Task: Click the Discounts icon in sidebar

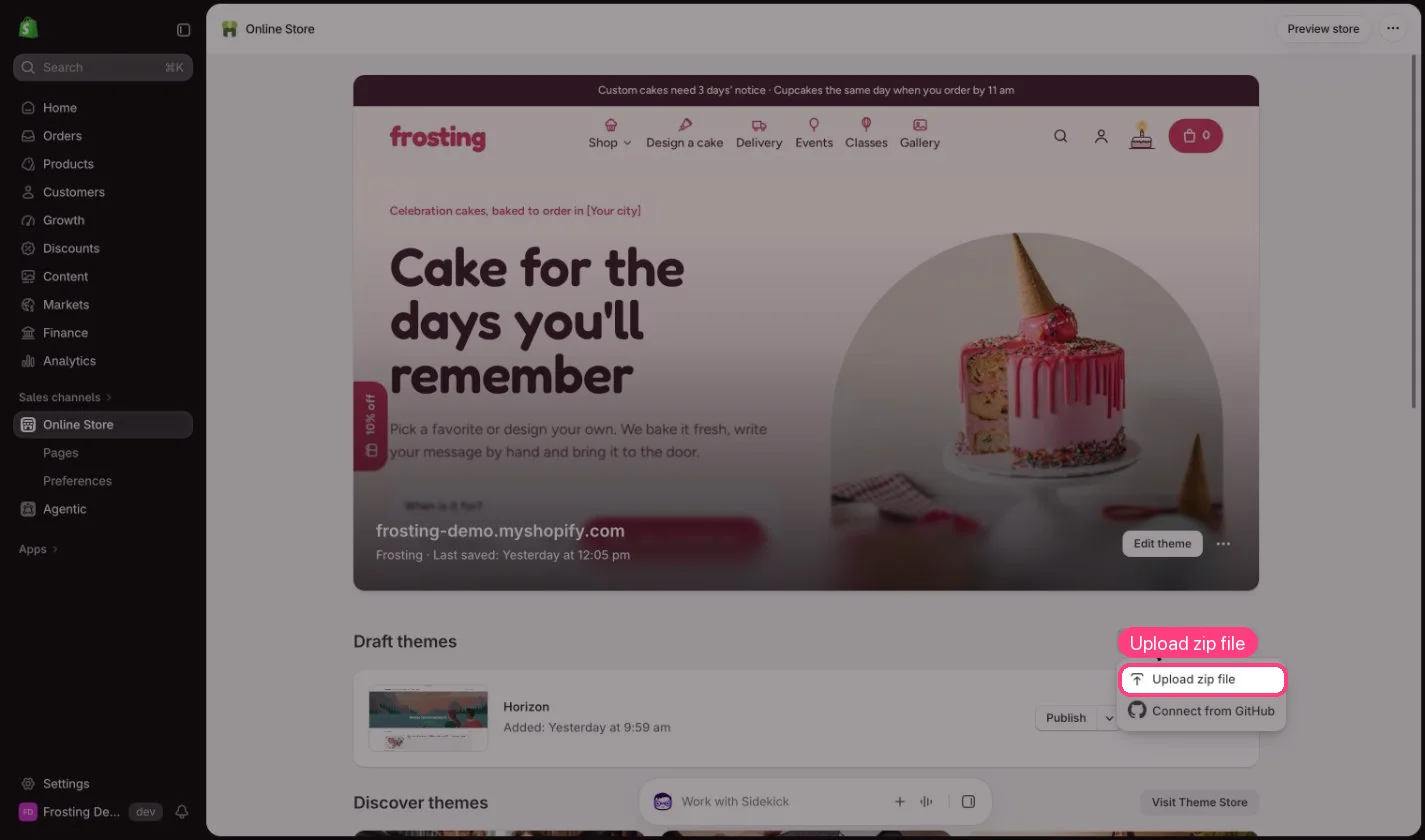Action: click(28, 248)
